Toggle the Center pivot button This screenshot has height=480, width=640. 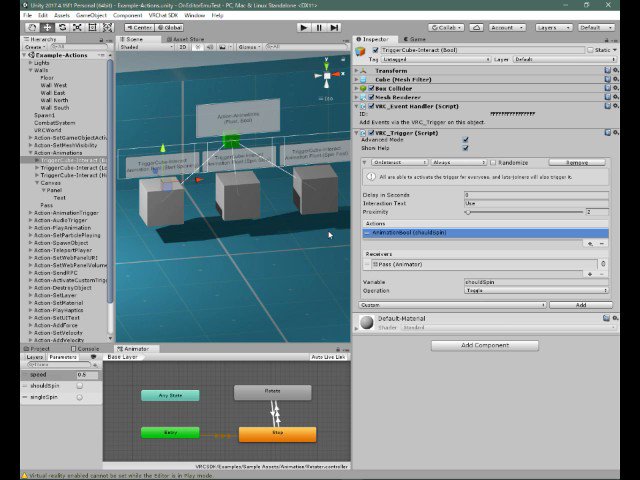tap(139, 28)
